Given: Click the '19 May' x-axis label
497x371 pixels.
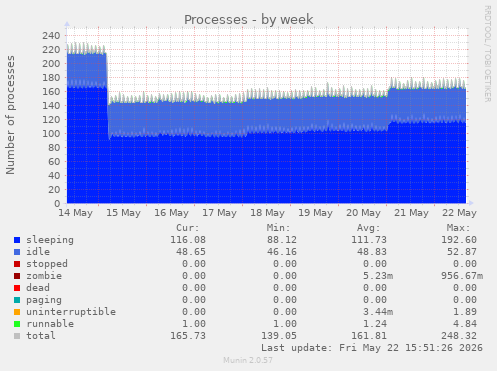Looking at the screenshot, I should tap(316, 213).
